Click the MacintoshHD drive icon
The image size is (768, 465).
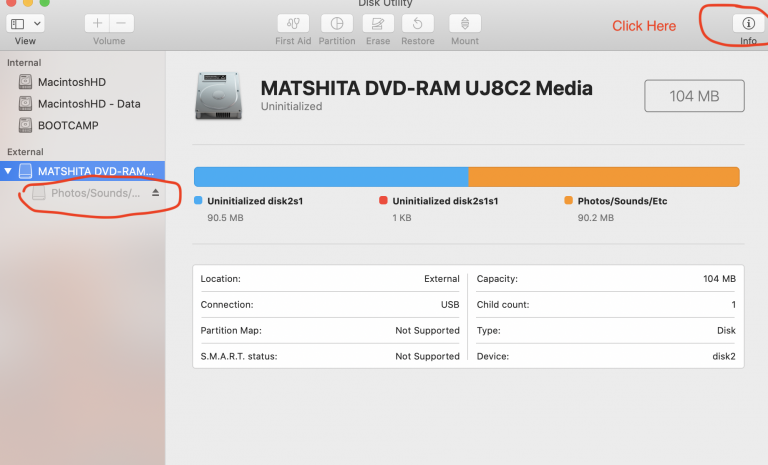(25, 81)
